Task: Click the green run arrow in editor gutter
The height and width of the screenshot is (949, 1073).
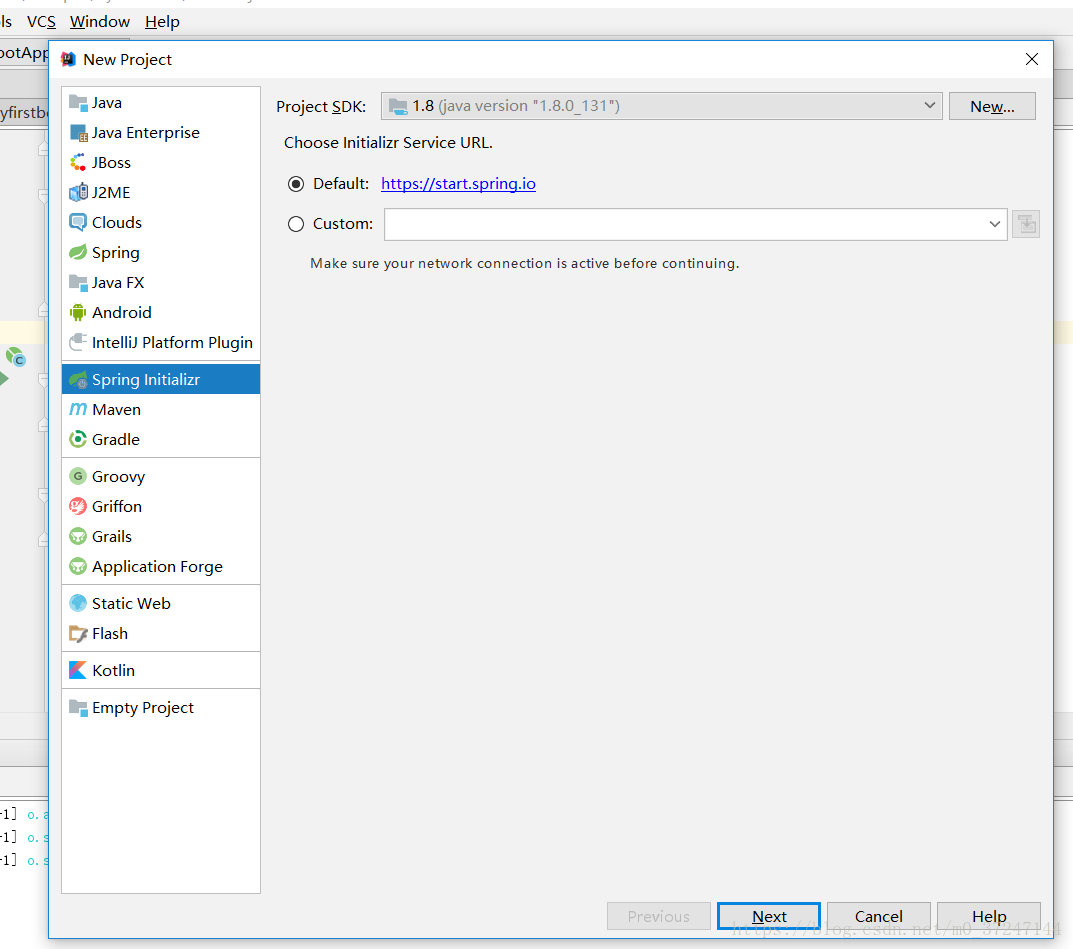Action: click(x=4, y=378)
